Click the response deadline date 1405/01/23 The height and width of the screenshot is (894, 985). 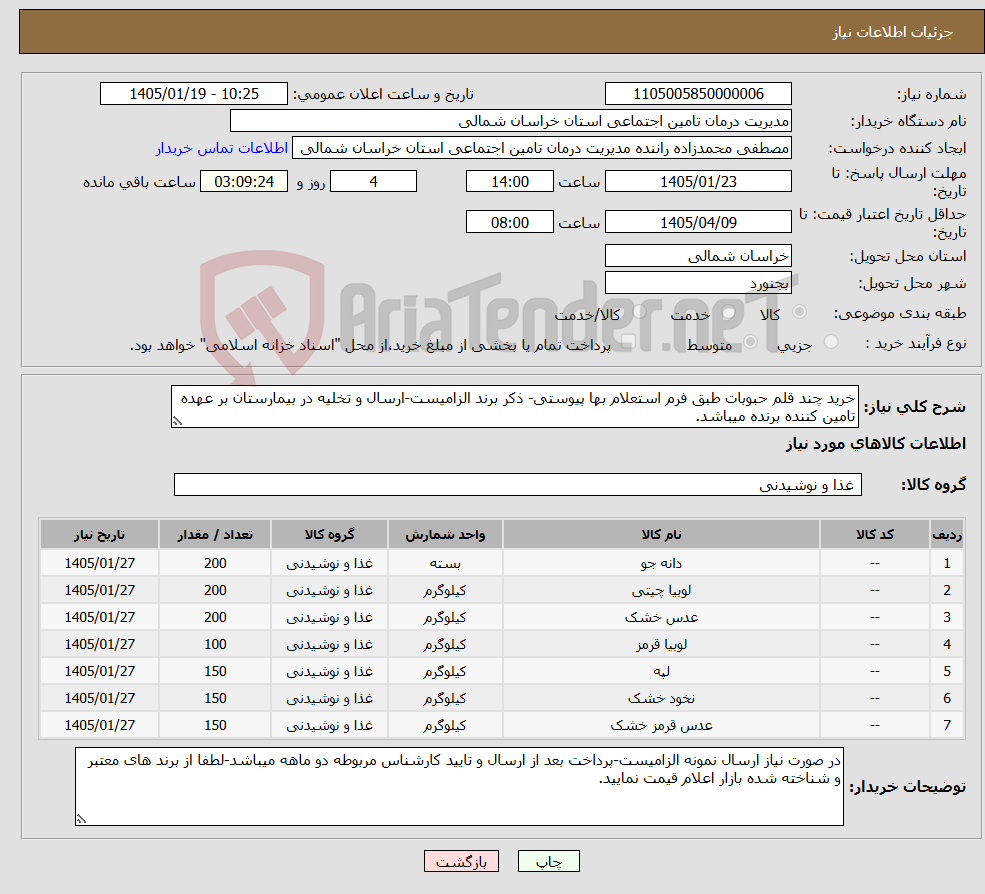(x=698, y=182)
